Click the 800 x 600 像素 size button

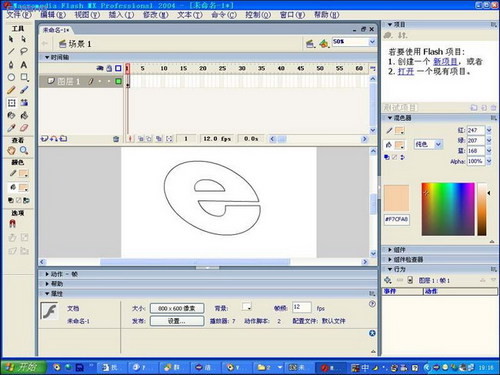click(177, 308)
